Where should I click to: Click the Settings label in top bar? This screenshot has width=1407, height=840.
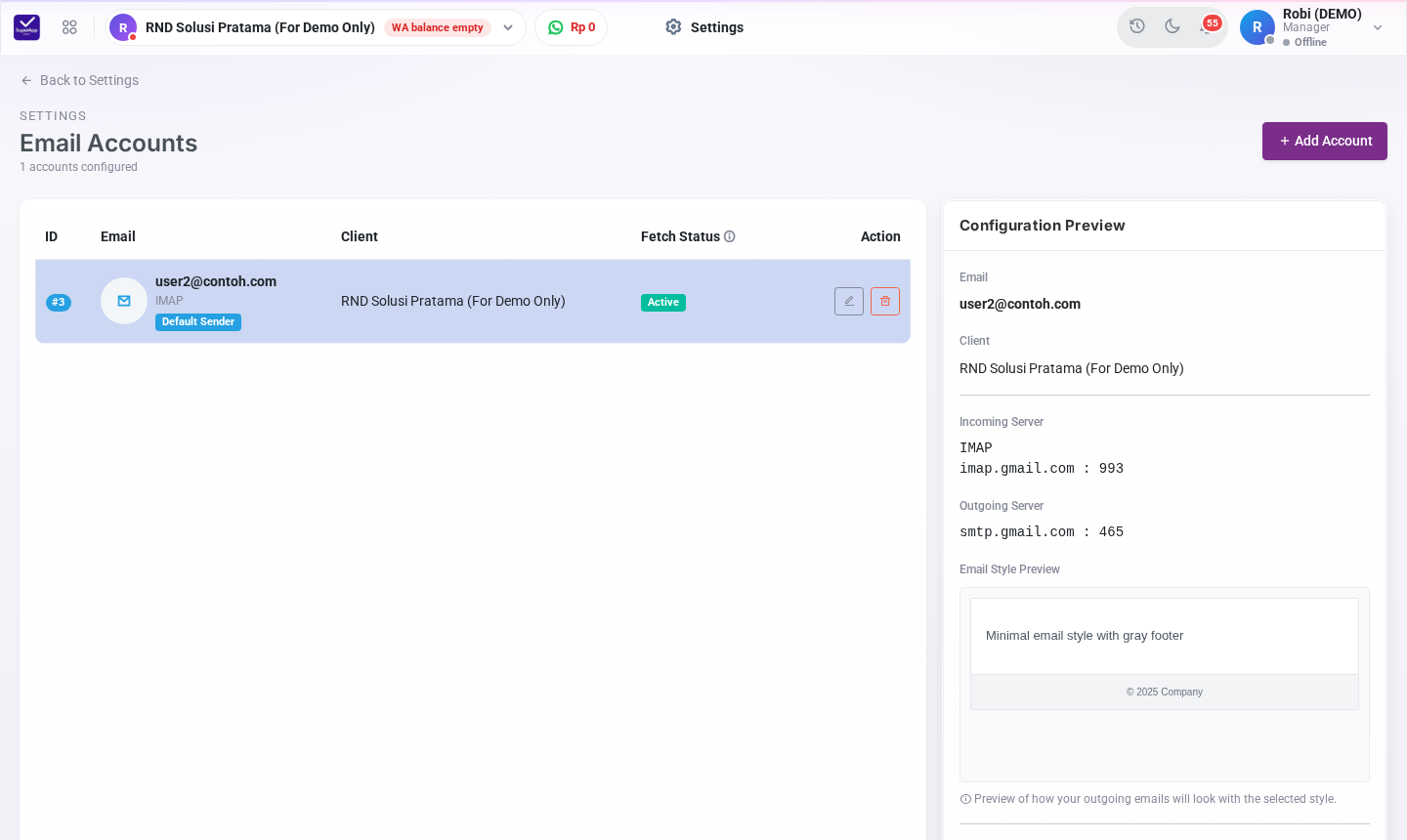pos(717,27)
